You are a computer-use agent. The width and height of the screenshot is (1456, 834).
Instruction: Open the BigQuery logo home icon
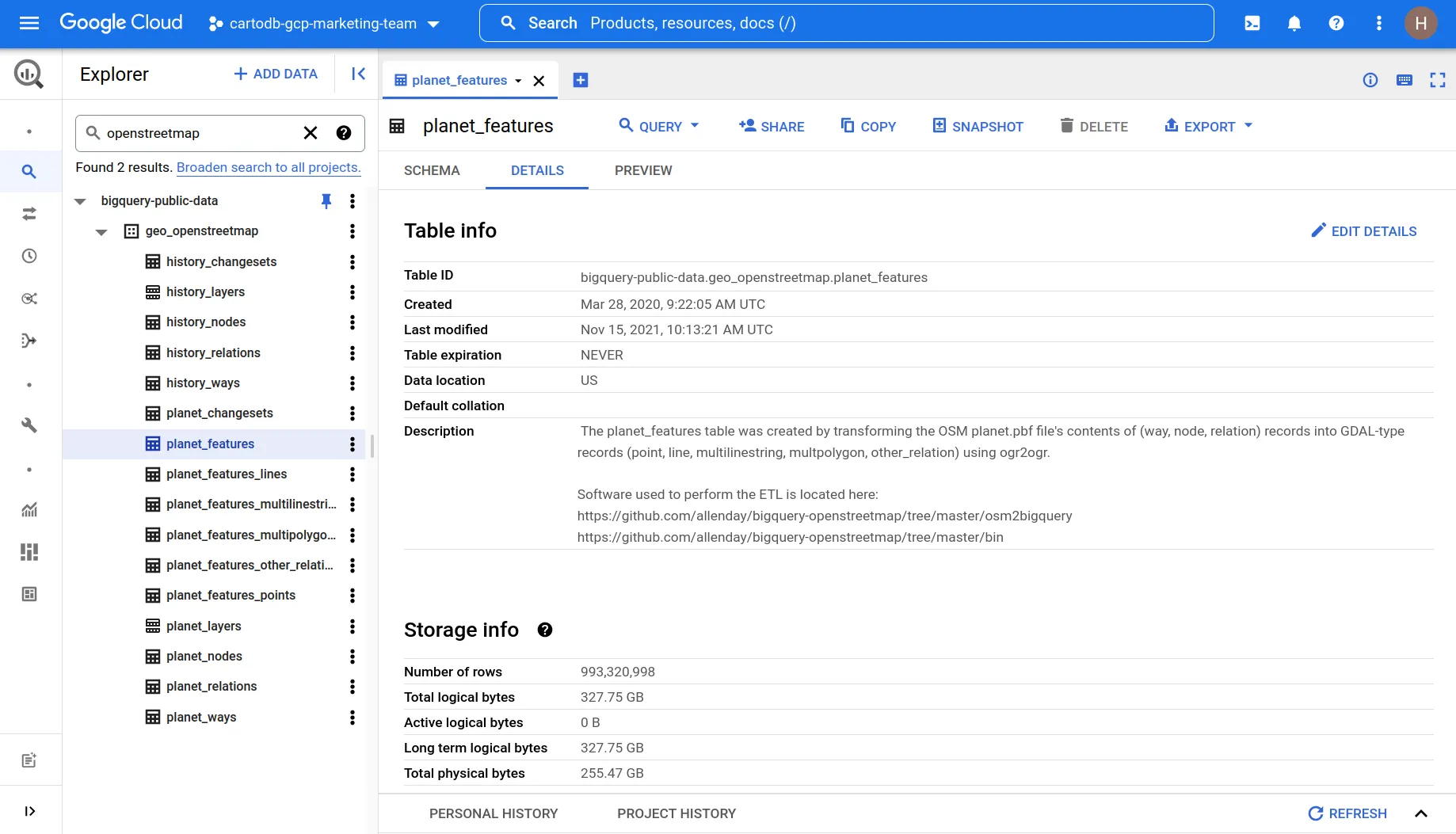click(x=29, y=74)
